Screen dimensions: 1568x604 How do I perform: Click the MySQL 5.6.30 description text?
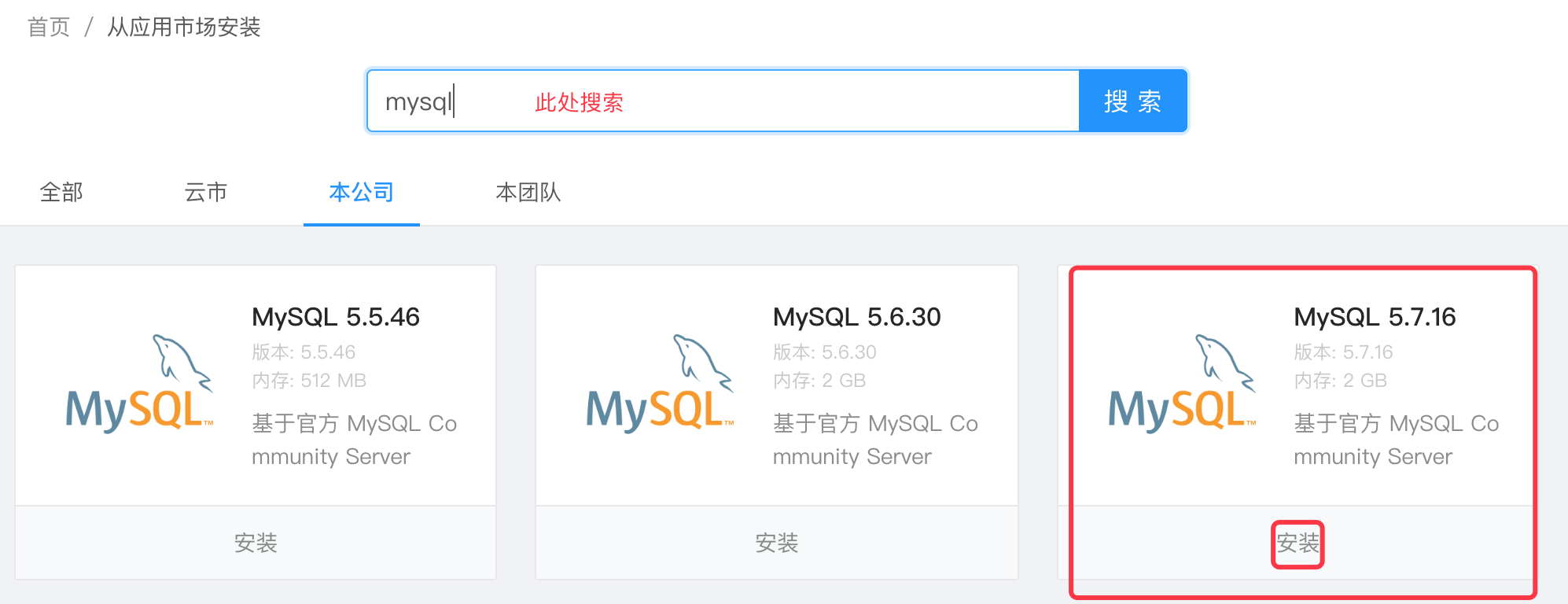pos(876,440)
